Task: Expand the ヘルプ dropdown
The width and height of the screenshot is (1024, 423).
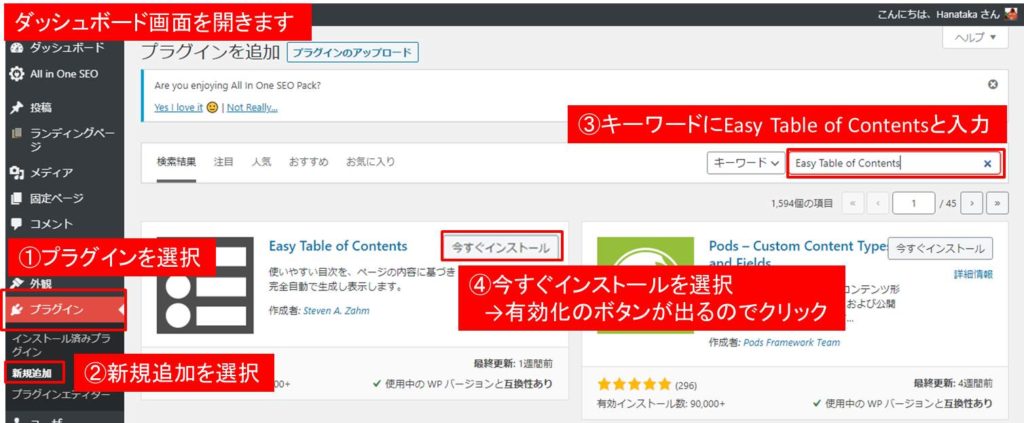Action: [976, 37]
